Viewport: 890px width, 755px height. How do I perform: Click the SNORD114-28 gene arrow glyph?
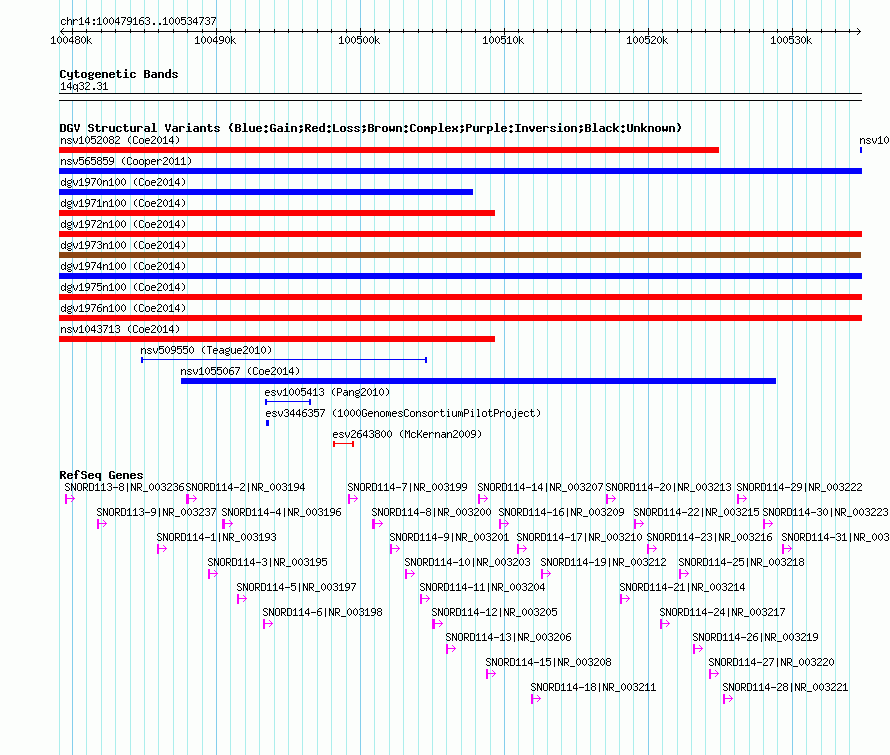[x=728, y=699]
